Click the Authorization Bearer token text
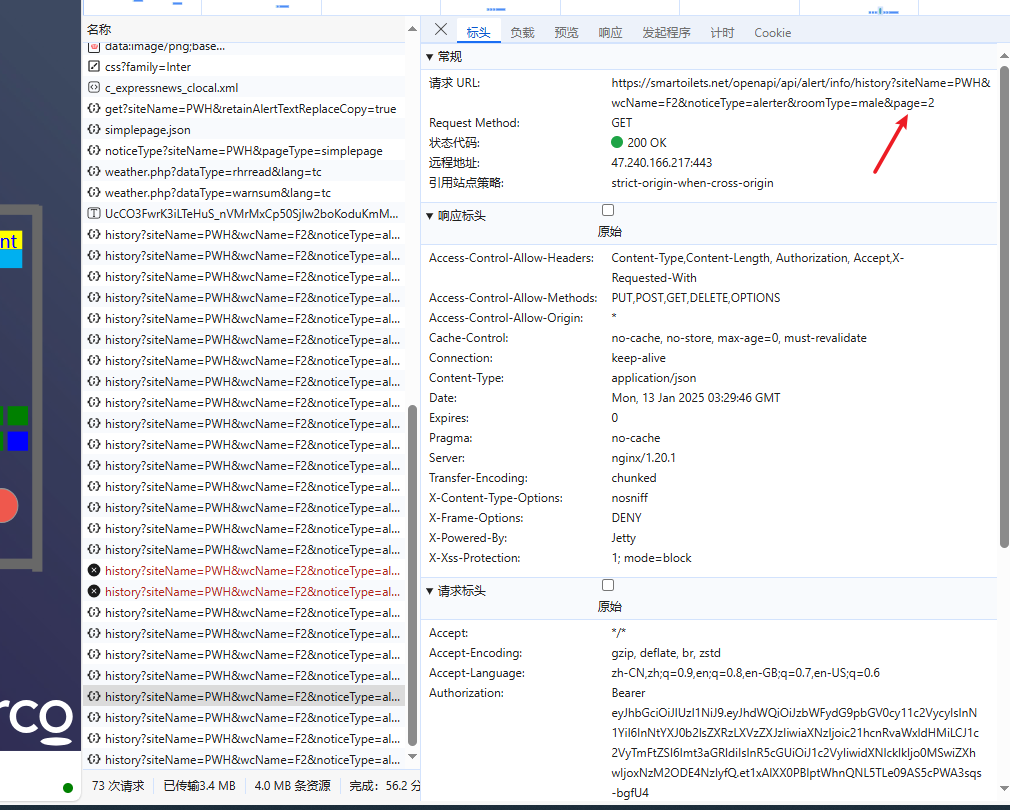This screenshot has height=810, width=1010. 796,743
